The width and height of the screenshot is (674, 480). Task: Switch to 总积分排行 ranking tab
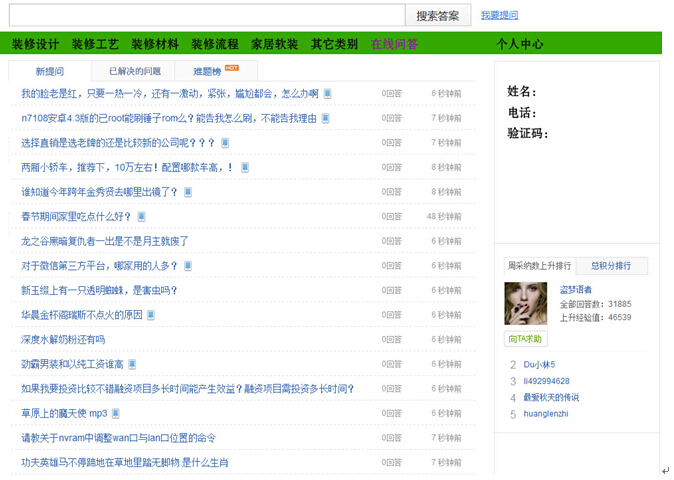(611, 266)
